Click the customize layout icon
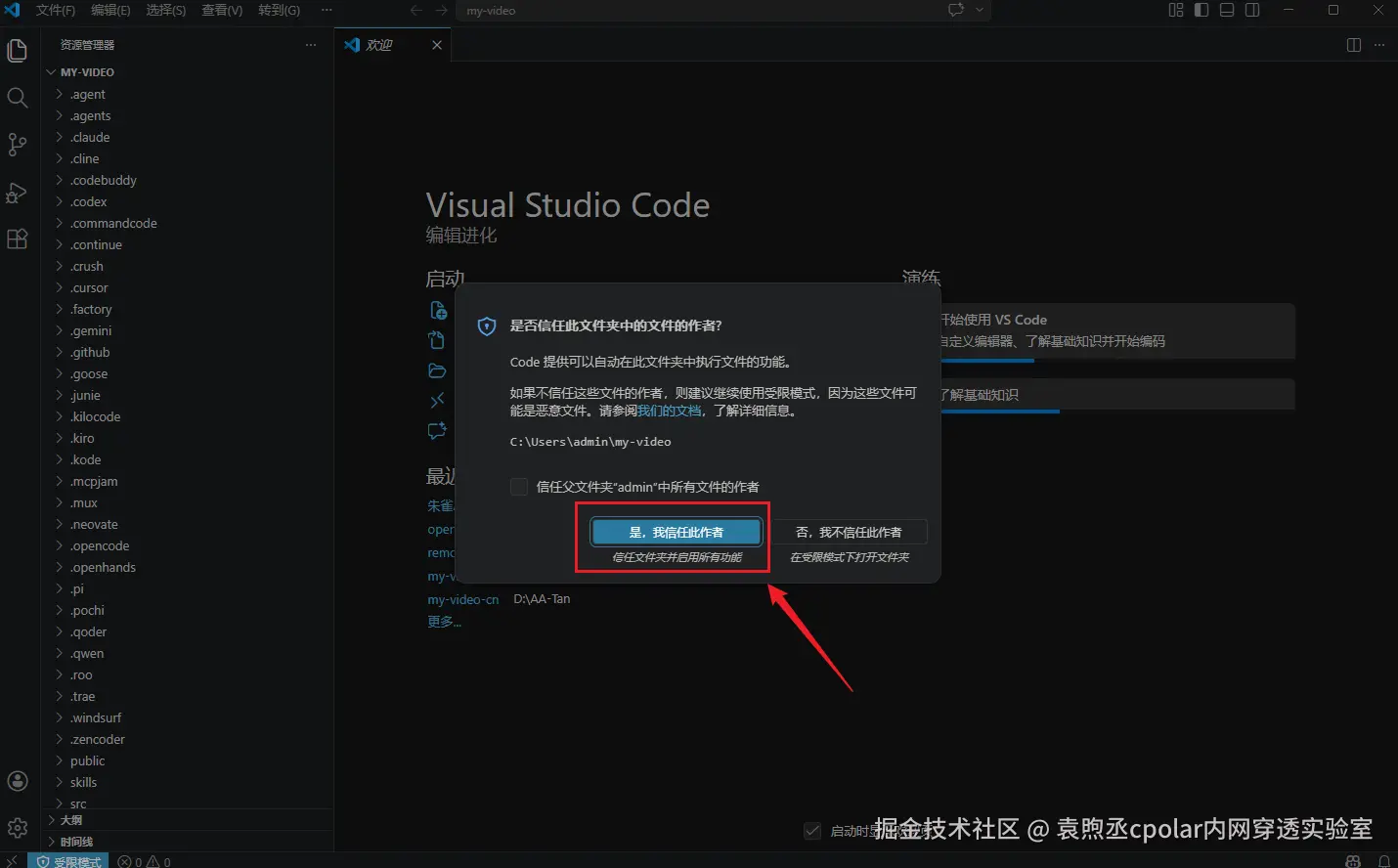This screenshot has width=1398, height=868. coord(1176,10)
